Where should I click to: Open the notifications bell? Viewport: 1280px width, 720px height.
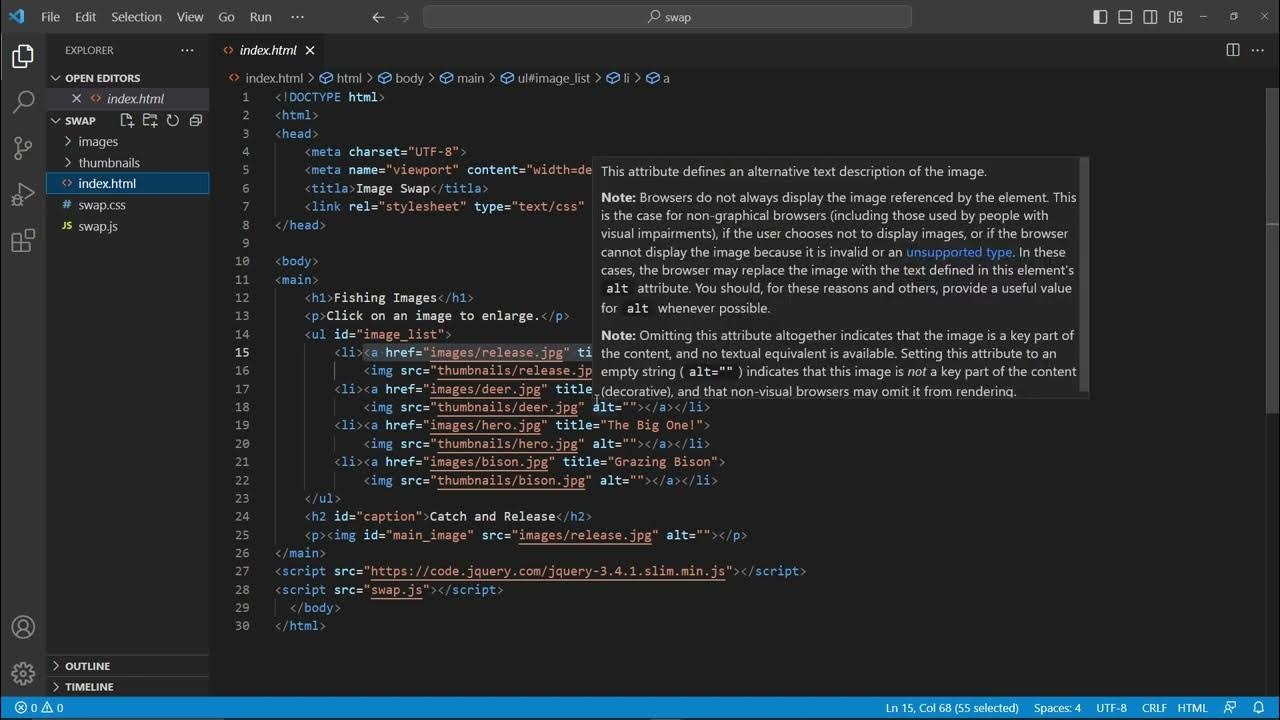click(1257, 708)
